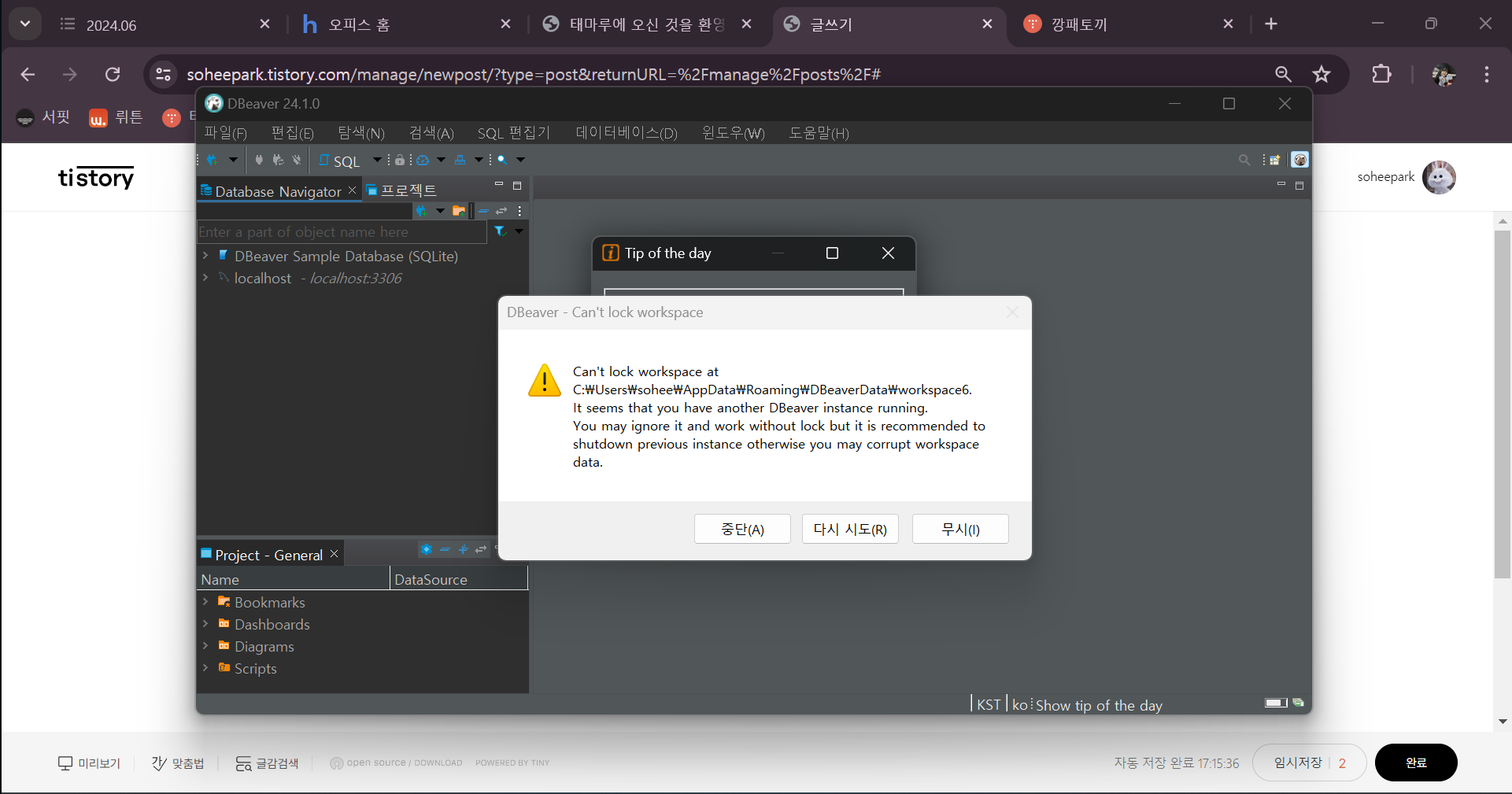Open the 파일(F) menu

click(x=226, y=133)
